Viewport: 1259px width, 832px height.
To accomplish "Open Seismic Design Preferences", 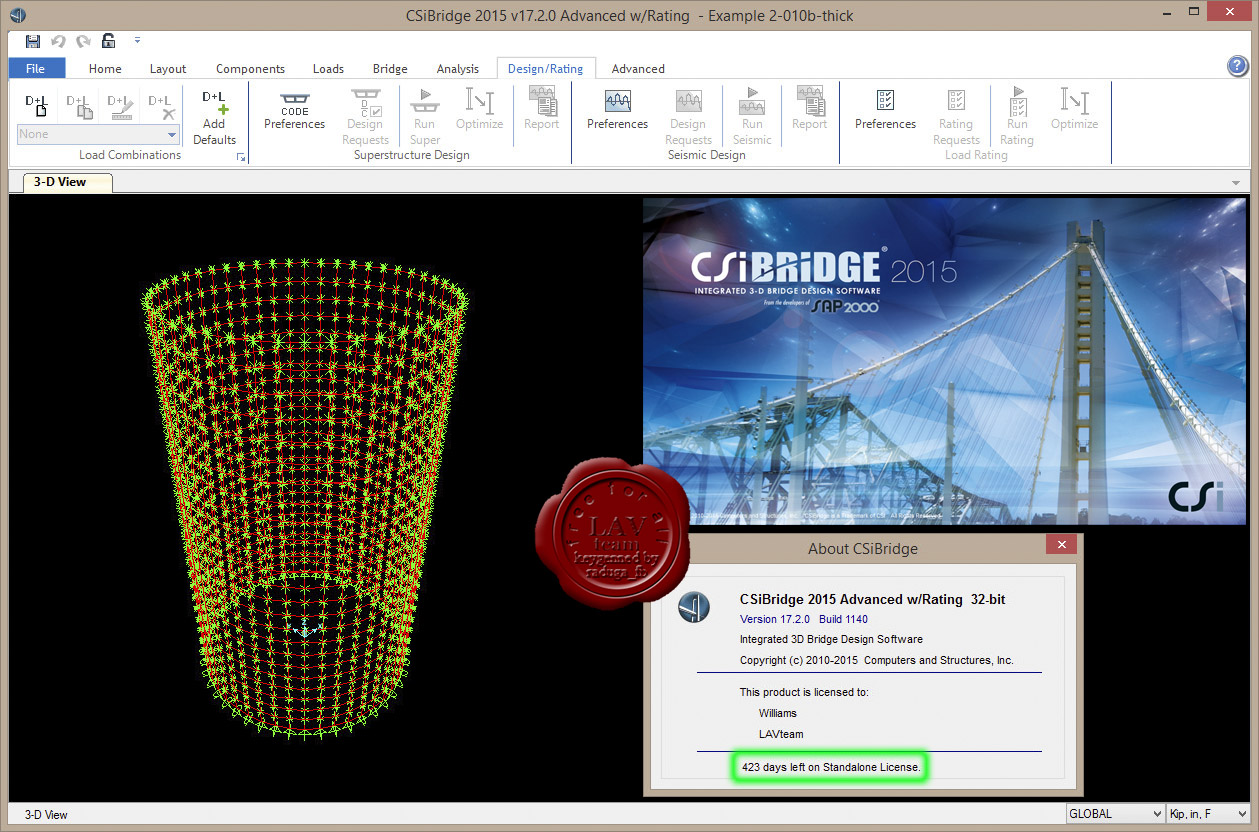I will click(x=617, y=110).
